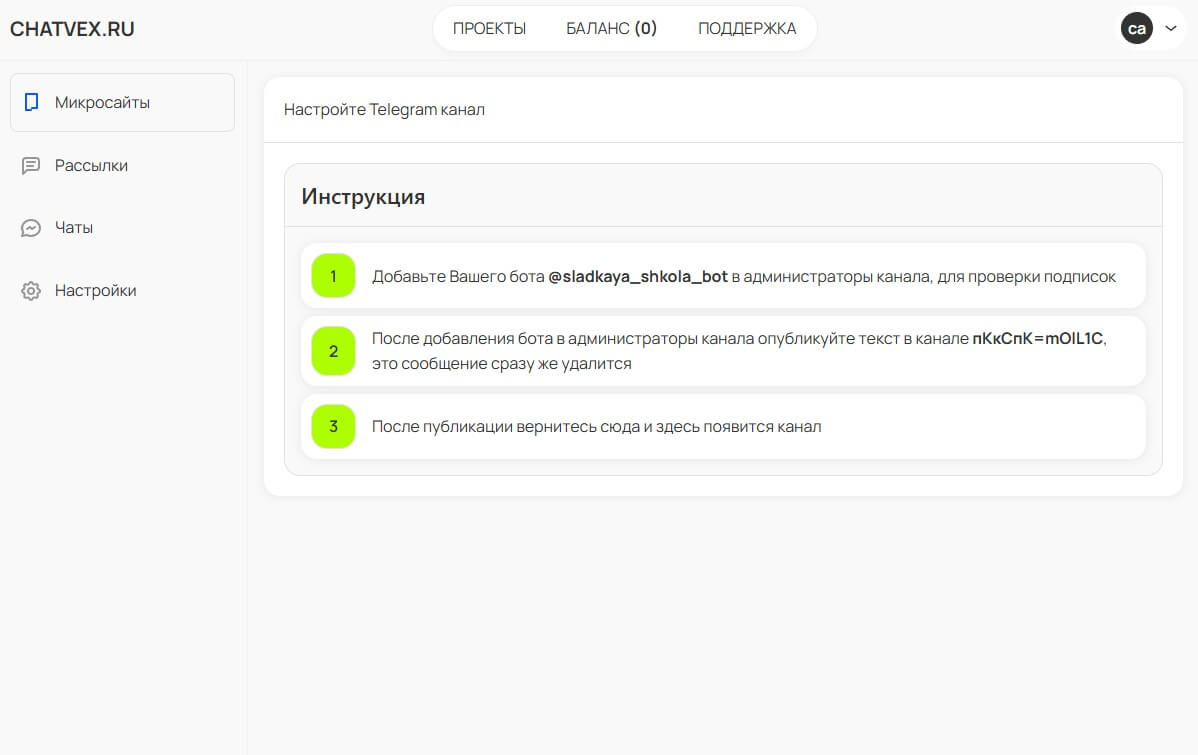Open the БАЛАНС (0) tab

point(611,28)
